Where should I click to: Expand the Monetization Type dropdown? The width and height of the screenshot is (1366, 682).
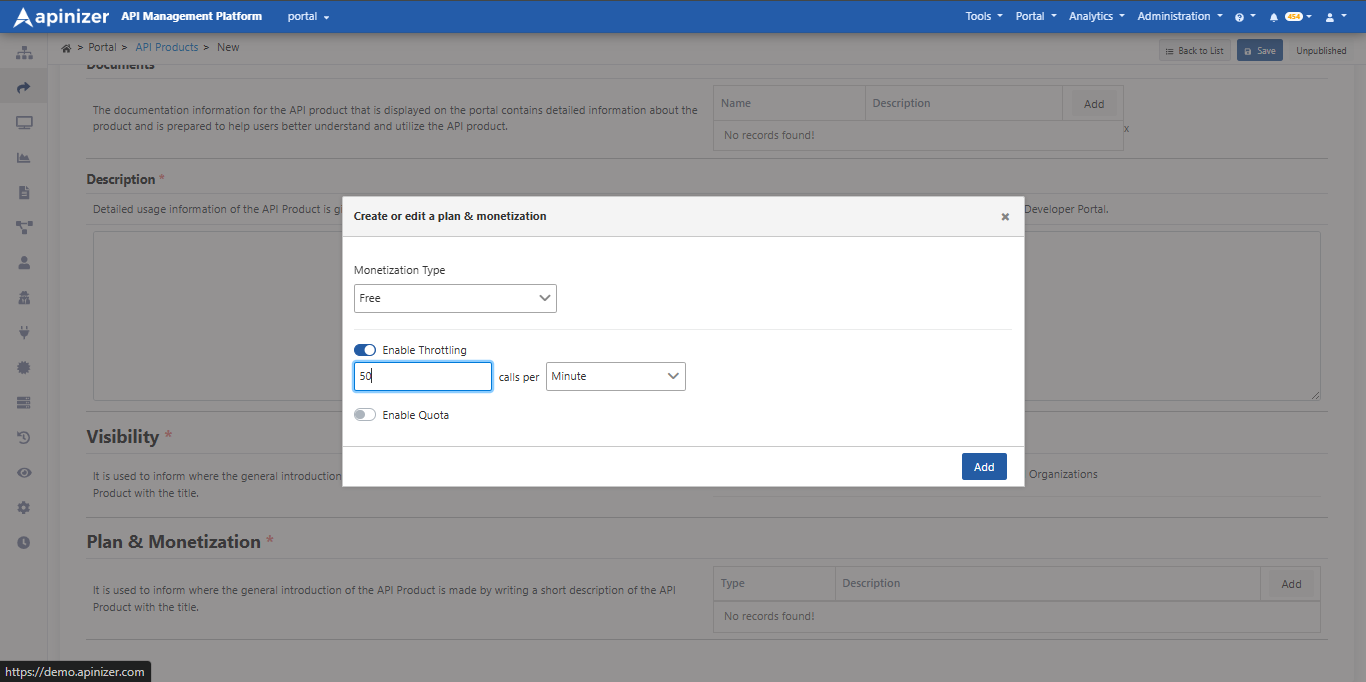point(455,298)
